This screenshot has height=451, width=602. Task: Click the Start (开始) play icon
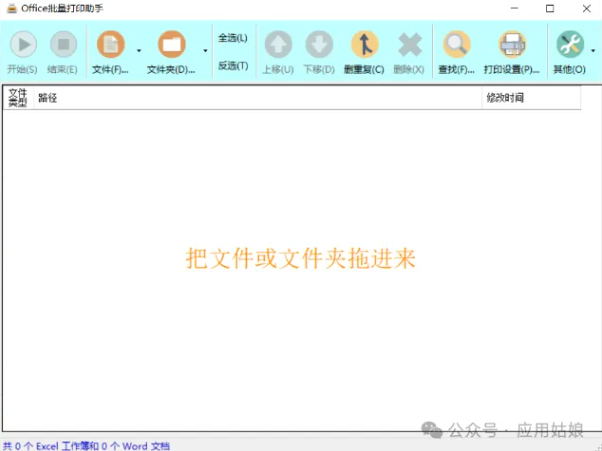pyautogui.click(x=22, y=45)
